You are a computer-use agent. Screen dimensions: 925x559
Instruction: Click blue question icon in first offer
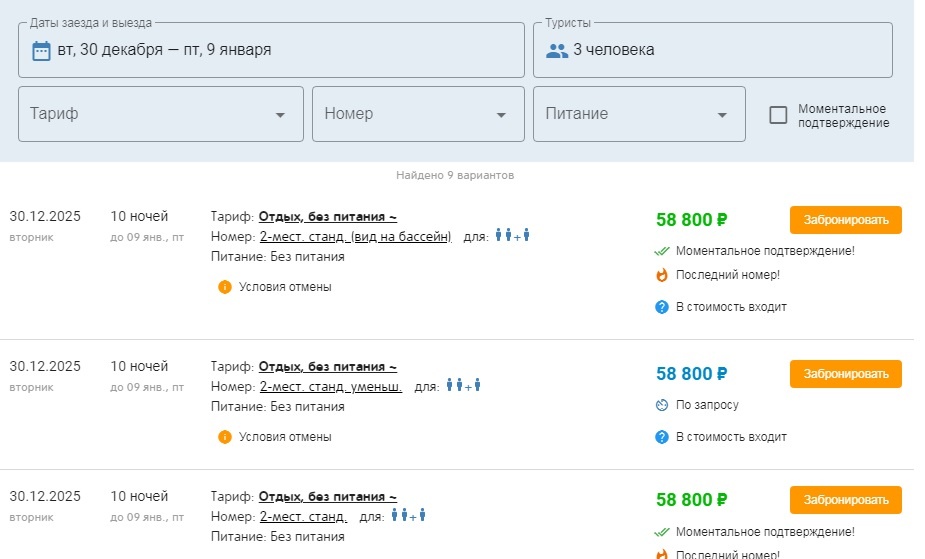(x=661, y=307)
